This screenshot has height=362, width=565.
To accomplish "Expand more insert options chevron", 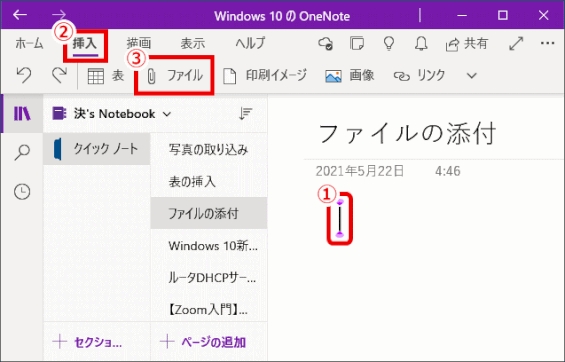I will click(472, 76).
